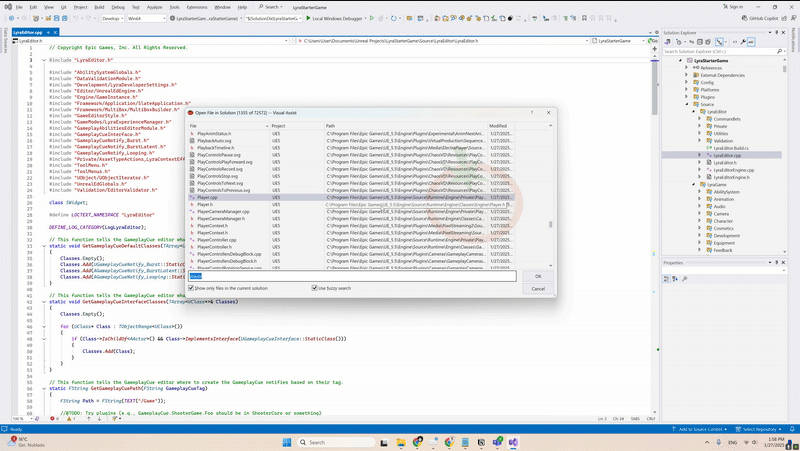Open the File menu
This screenshot has width=800, height=451.
(x=19, y=7)
